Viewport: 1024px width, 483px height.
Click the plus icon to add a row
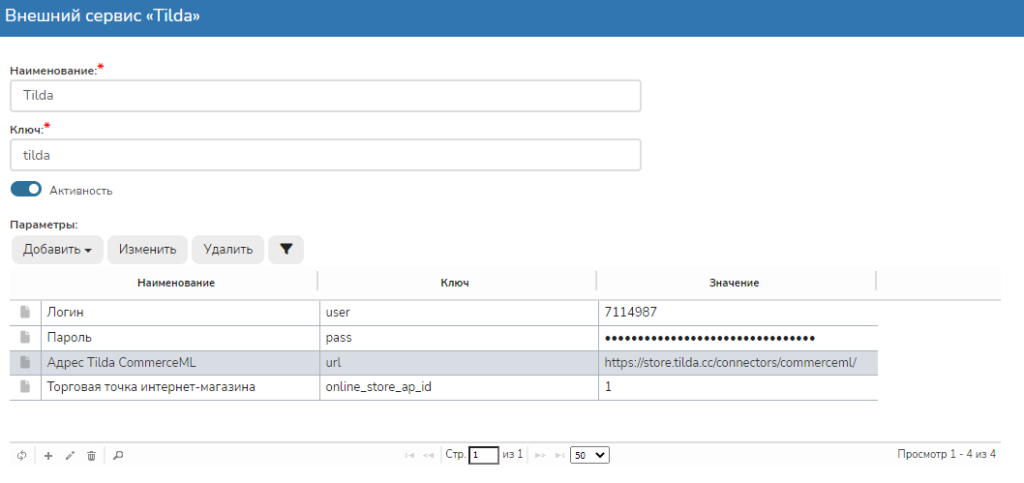[x=48, y=455]
